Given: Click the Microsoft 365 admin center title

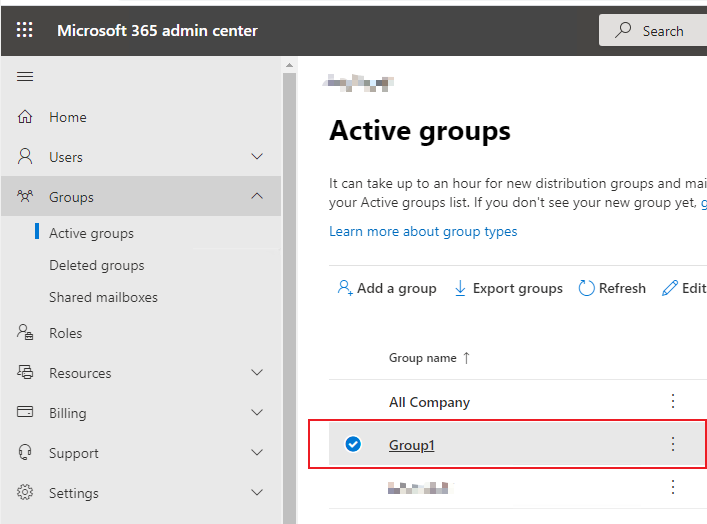Looking at the screenshot, I should pos(157,31).
